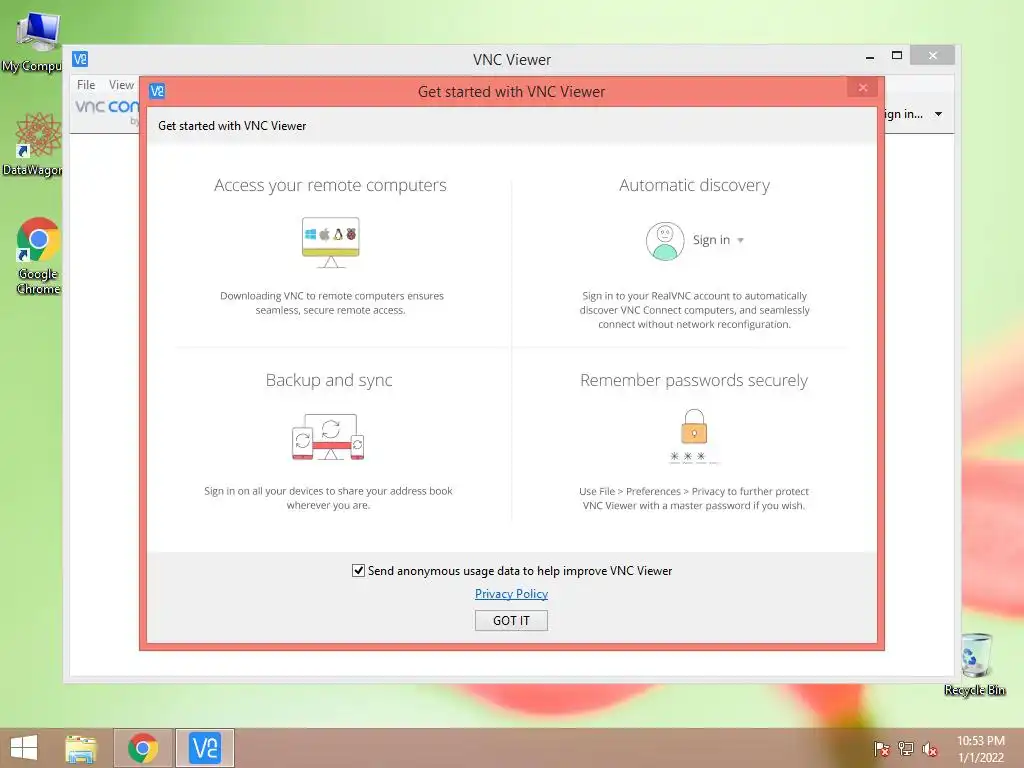Select the Recycle Bin desktop icon

click(974, 664)
